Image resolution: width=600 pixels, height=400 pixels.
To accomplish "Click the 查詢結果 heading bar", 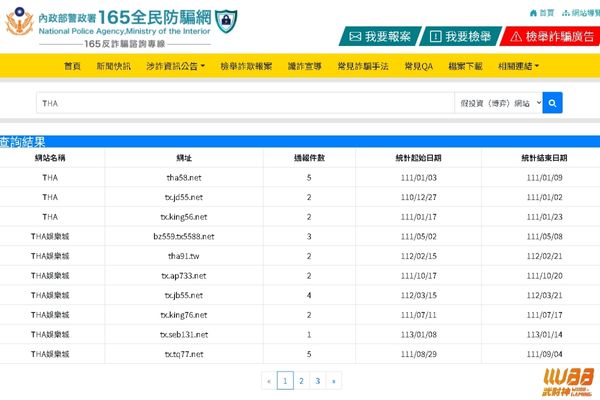I will coord(300,142).
